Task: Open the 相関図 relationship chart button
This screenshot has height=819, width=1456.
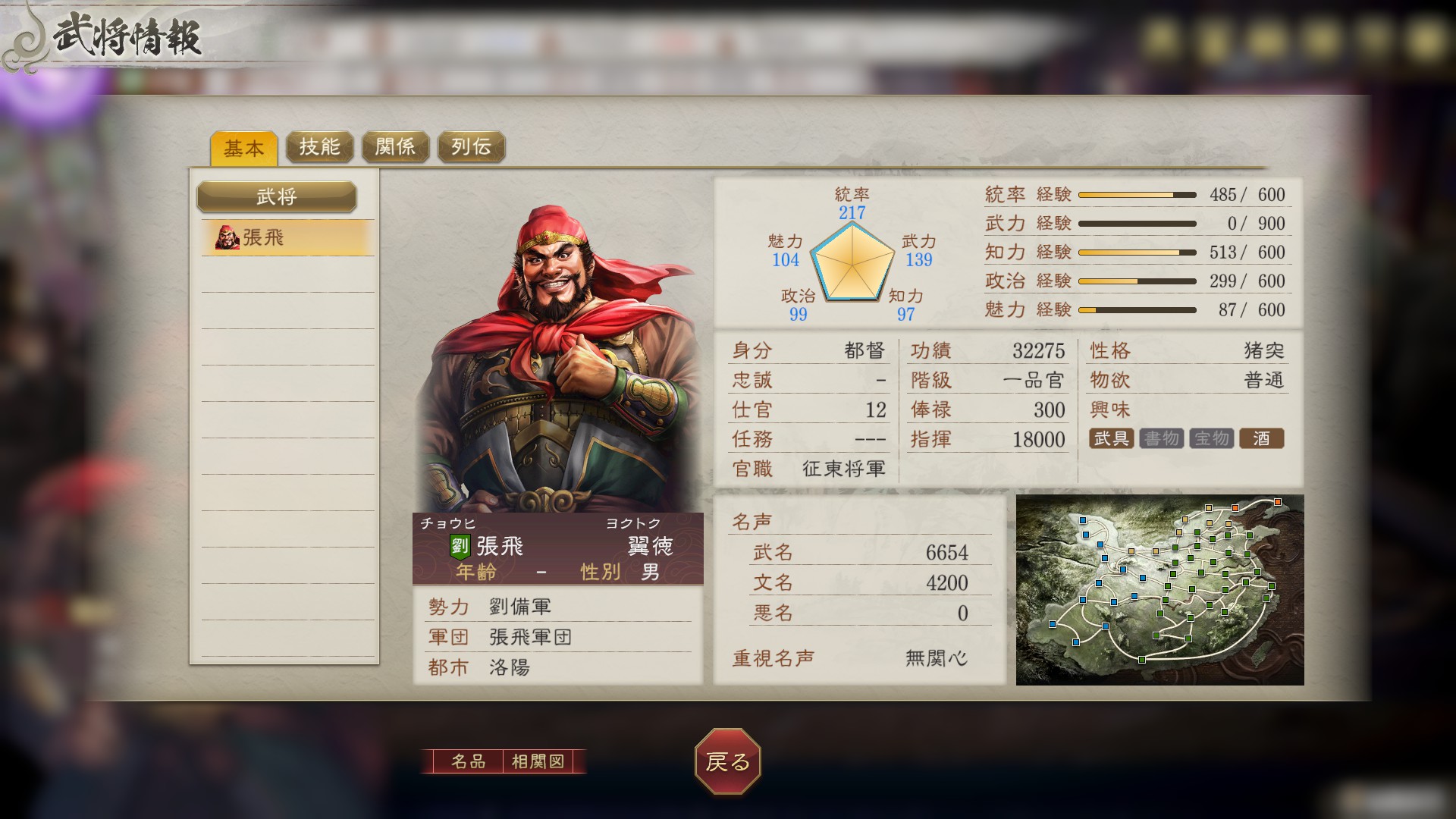Action: click(x=538, y=761)
